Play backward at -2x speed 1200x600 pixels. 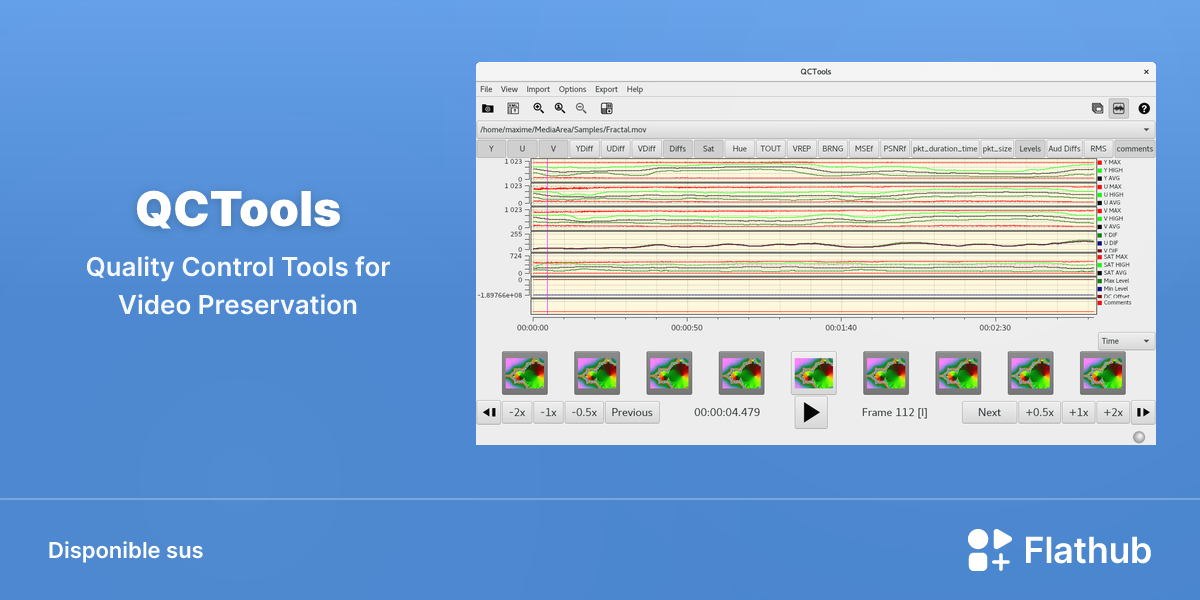point(517,412)
